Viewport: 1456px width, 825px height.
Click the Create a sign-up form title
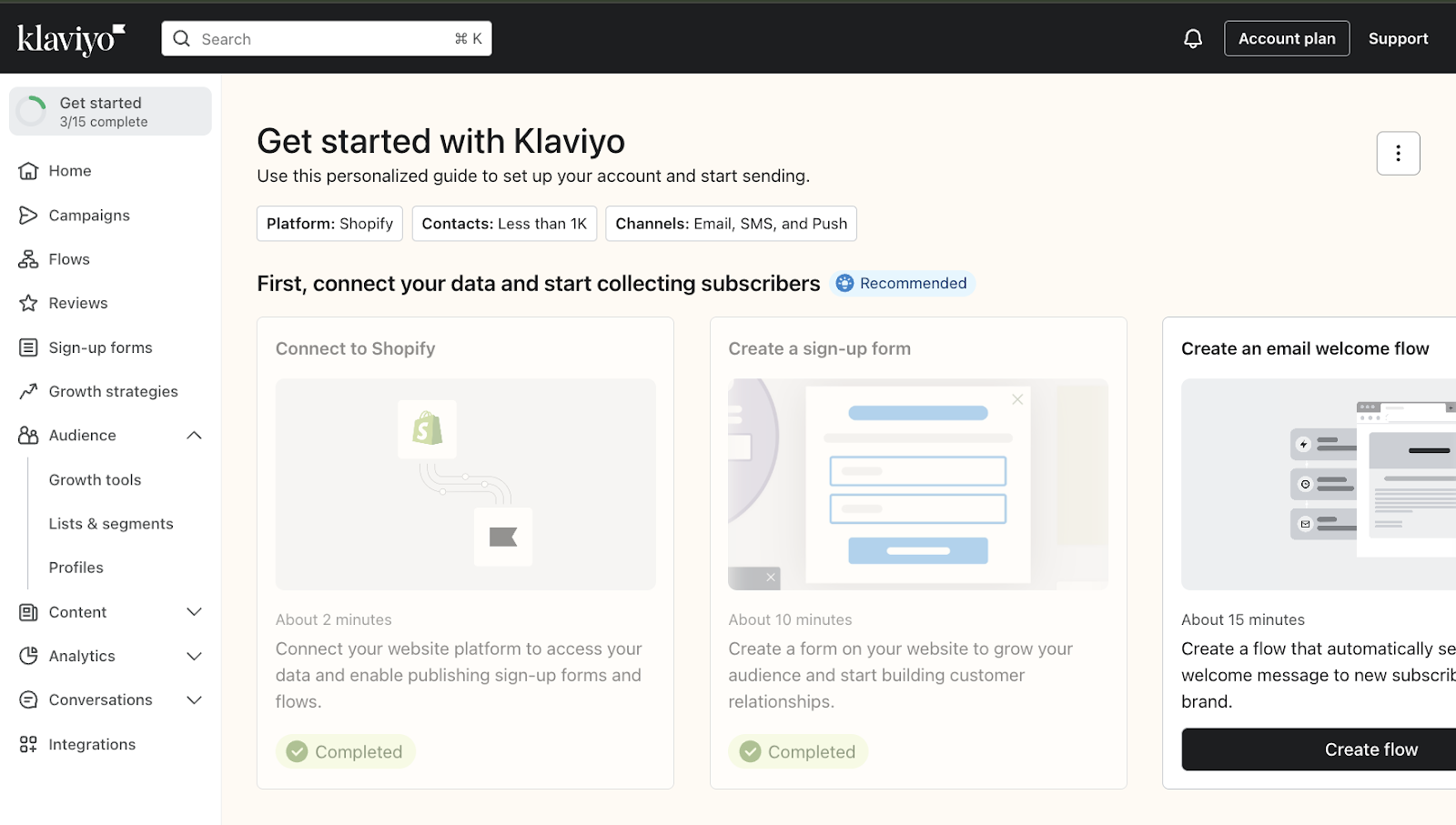tap(819, 348)
